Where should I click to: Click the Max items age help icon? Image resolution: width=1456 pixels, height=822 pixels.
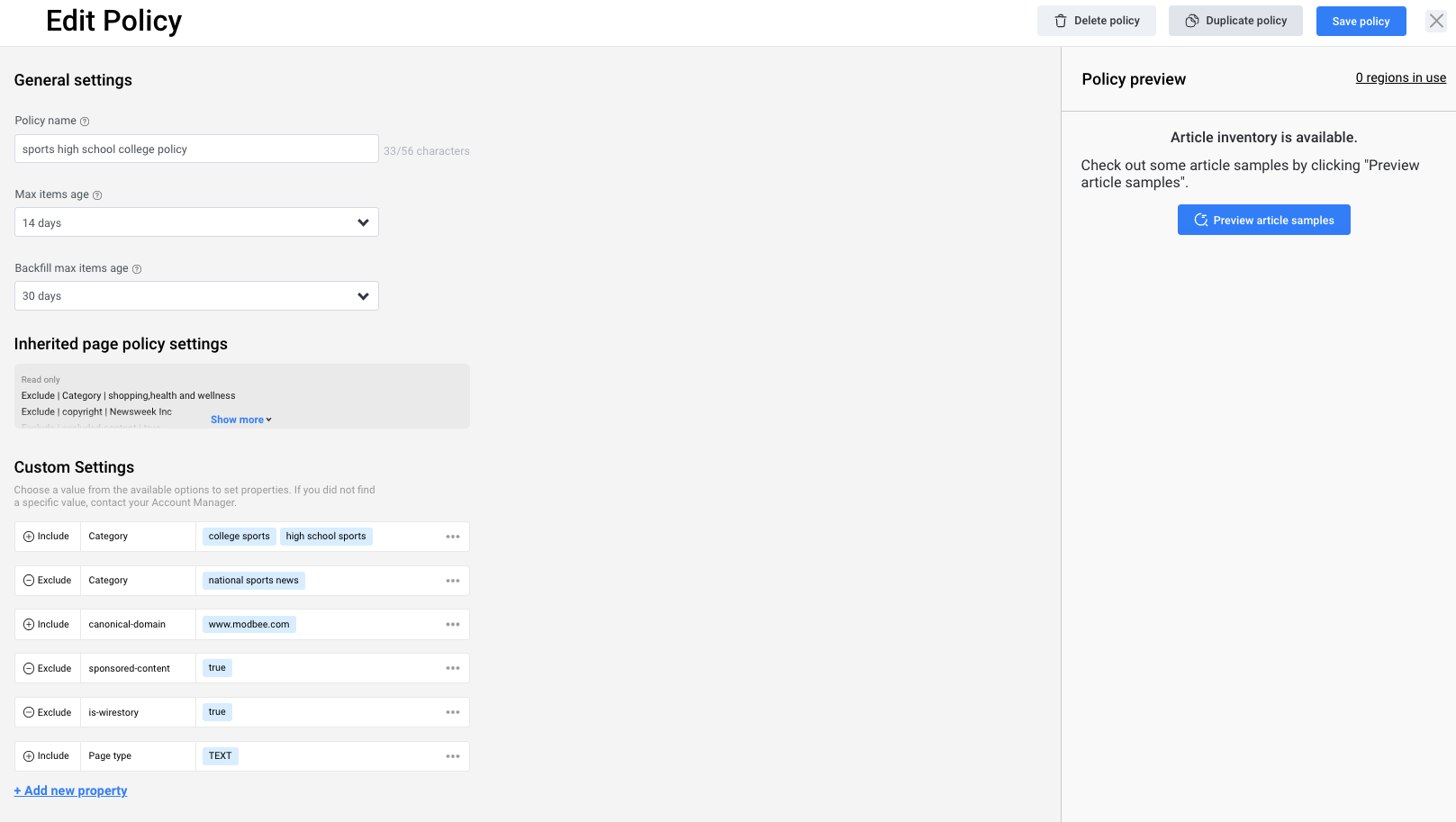click(x=96, y=194)
